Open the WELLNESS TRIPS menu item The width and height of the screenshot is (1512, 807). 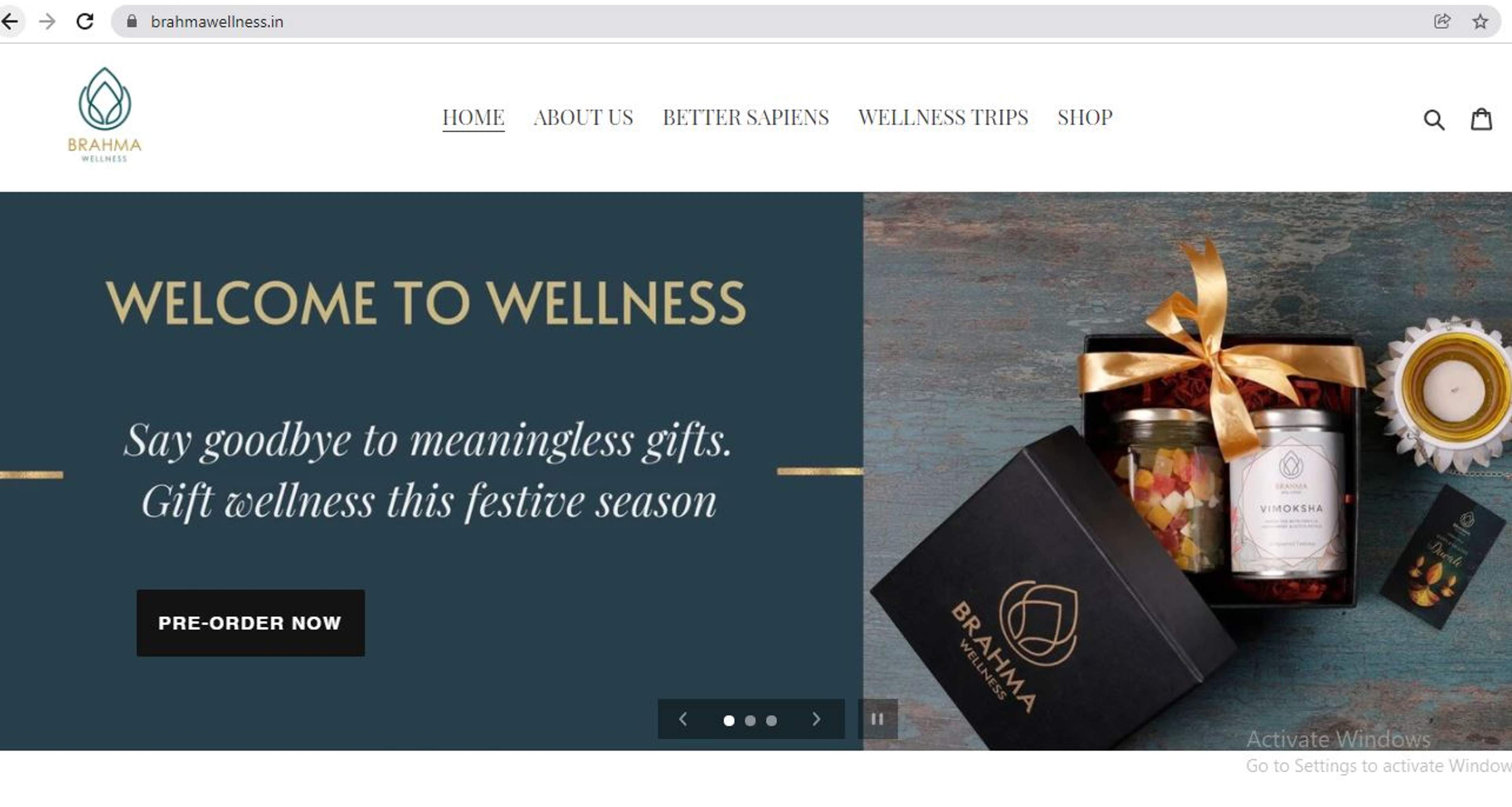point(943,117)
